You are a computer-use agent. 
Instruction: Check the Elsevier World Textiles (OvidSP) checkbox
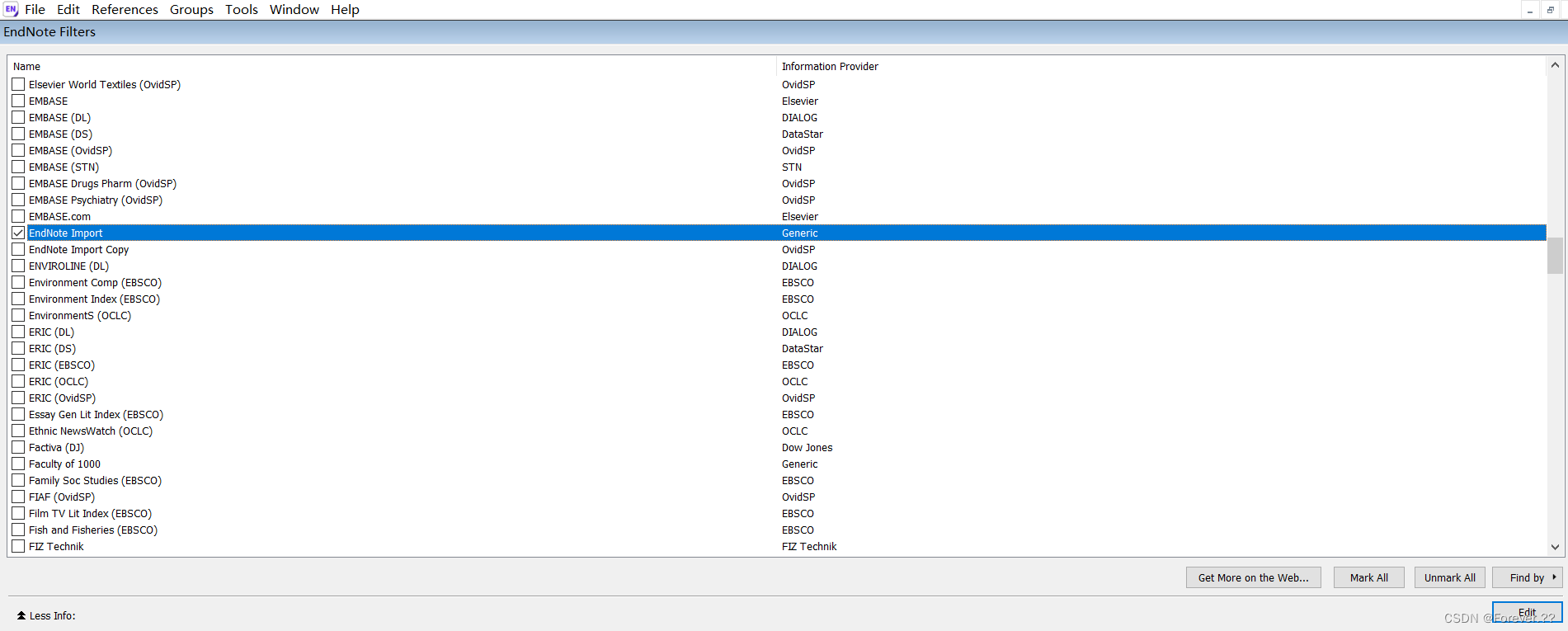18,84
